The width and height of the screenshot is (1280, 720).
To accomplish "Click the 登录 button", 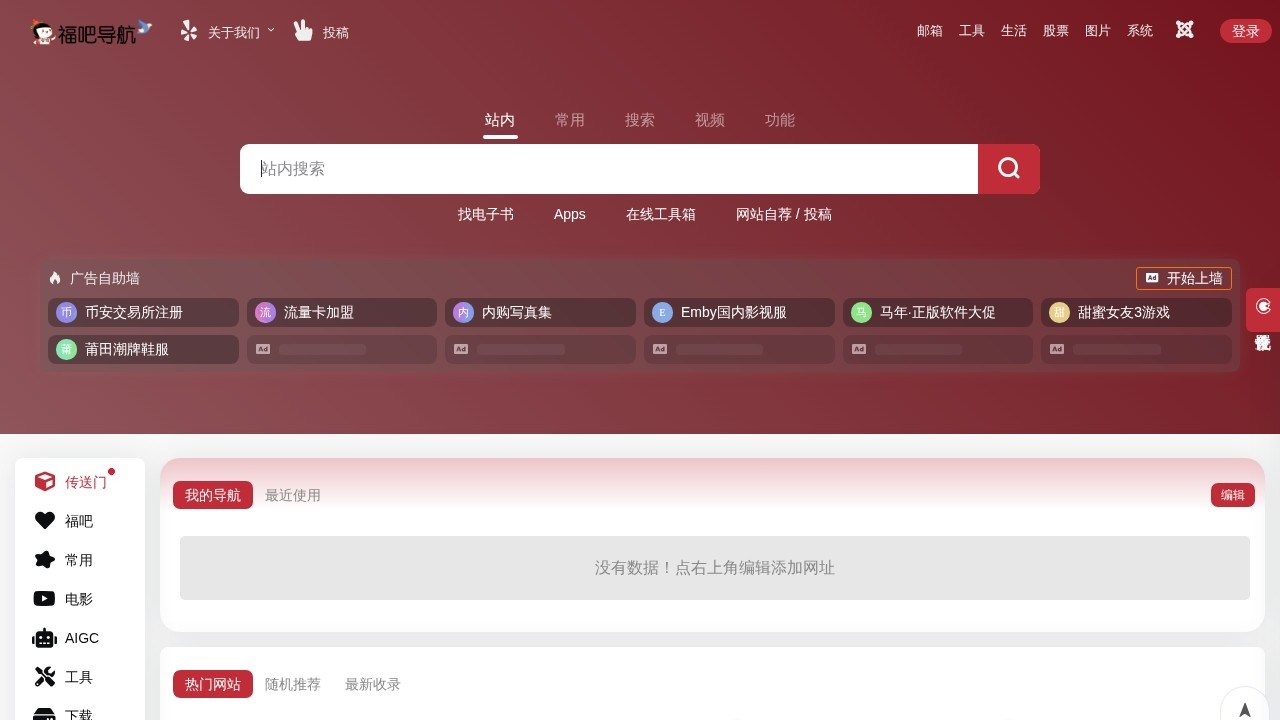I will tap(1245, 31).
